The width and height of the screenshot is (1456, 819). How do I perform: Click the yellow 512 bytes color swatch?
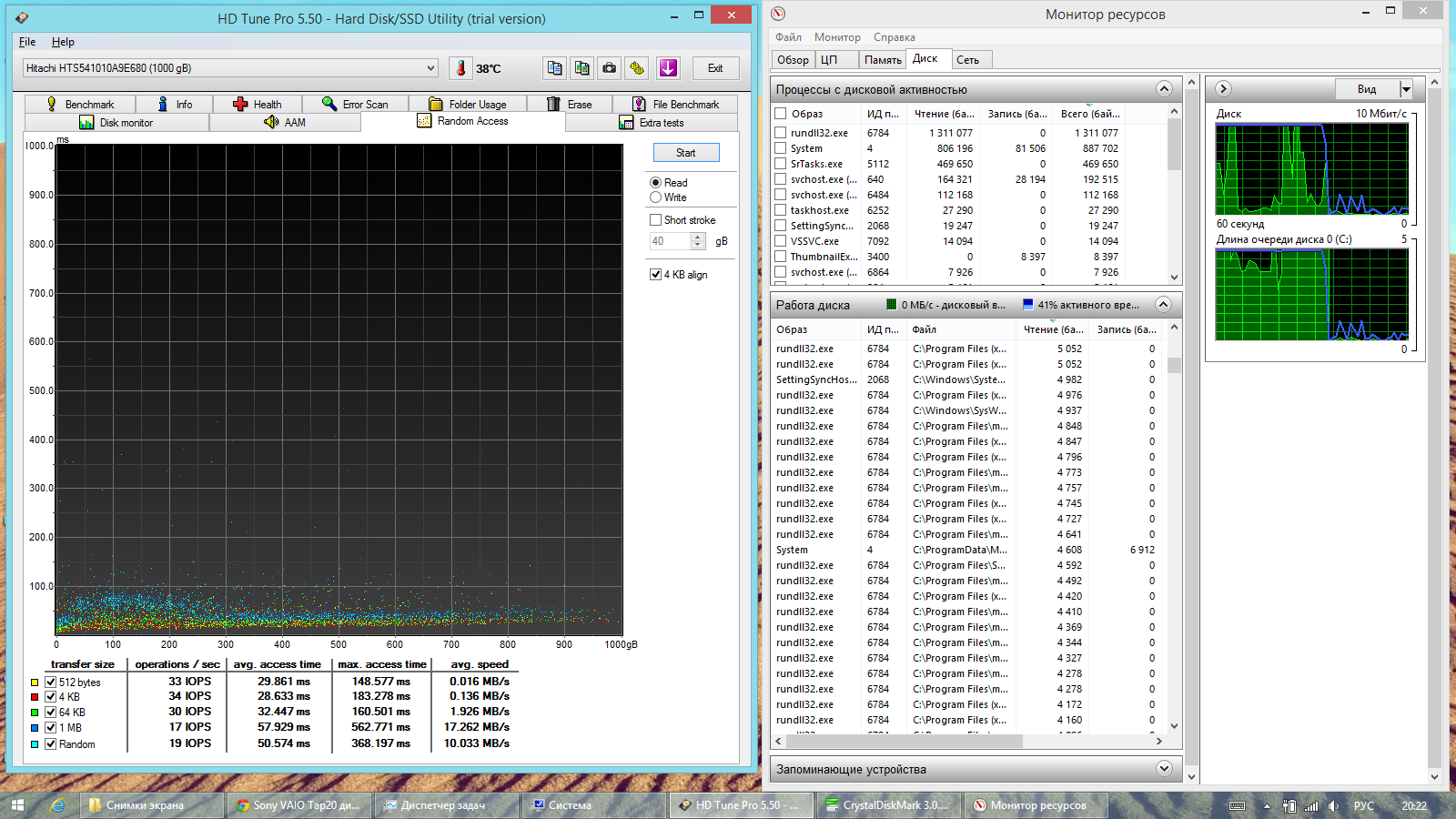35,682
